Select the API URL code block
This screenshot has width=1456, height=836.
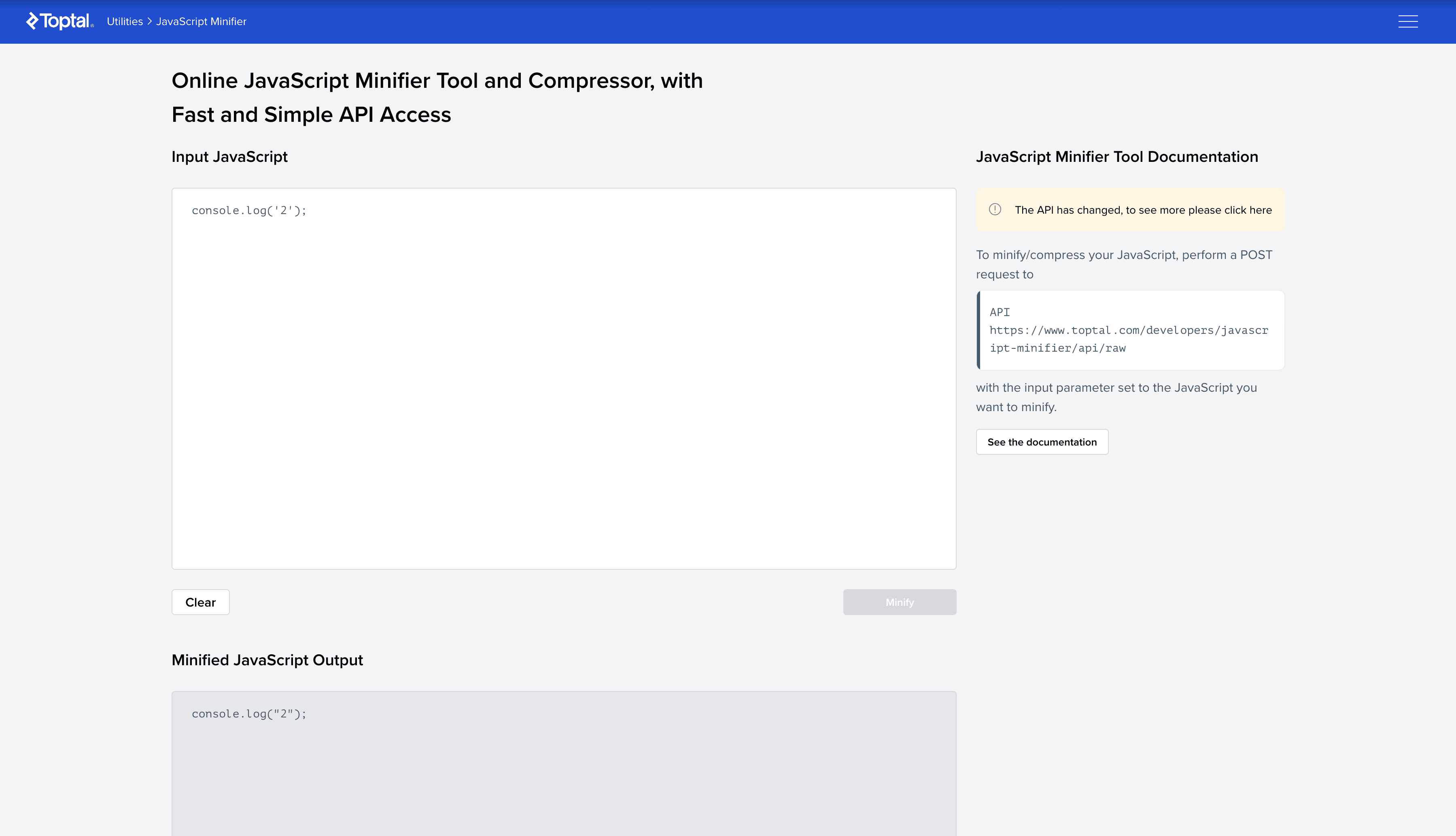1131,330
